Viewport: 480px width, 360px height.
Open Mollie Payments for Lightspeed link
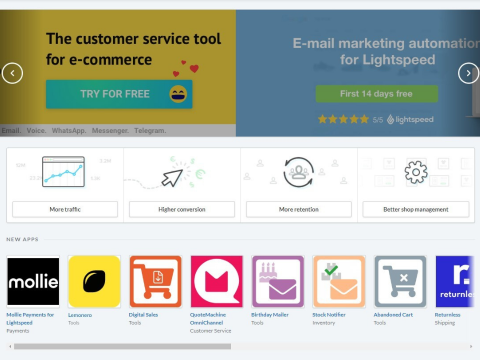(x=30, y=319)
